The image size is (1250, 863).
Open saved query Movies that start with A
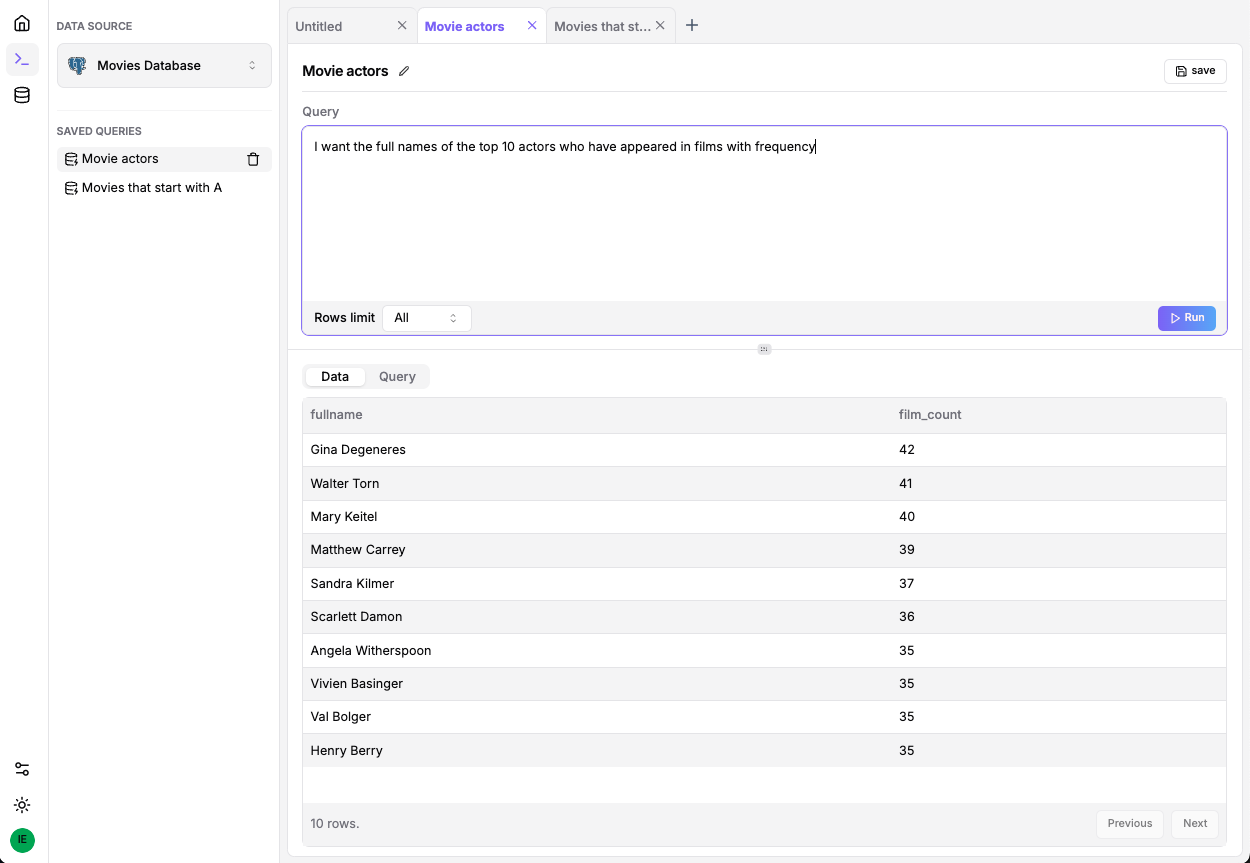(x=152, y=188)
